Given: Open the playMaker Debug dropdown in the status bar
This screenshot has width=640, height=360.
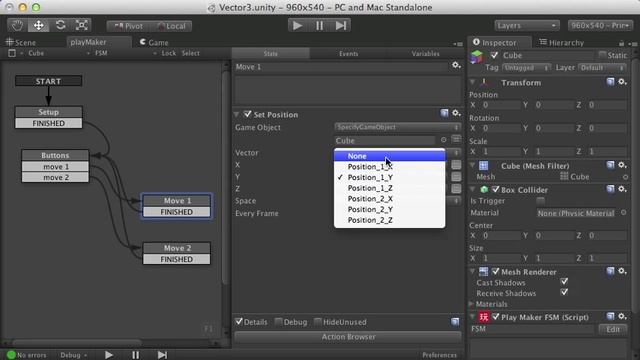Looking at the screenshot, I should click(x=73, y=355).
